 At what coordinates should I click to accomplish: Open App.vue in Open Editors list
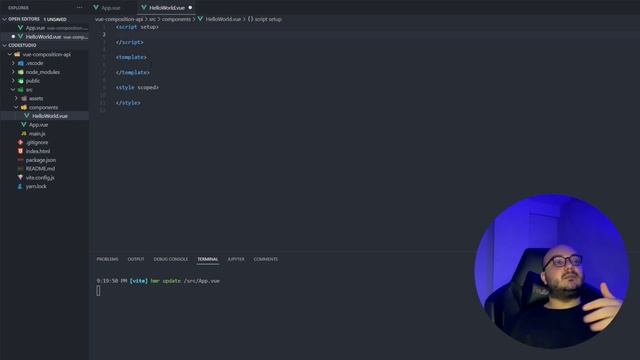[35, 28]
